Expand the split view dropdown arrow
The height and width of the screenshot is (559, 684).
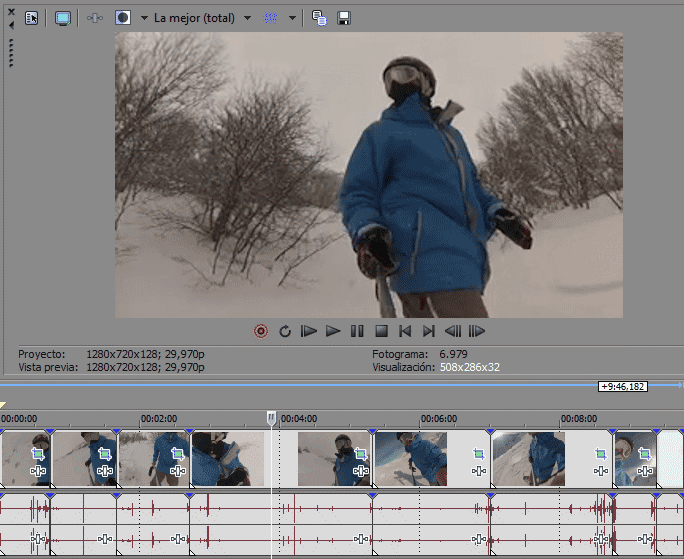pos(143,18)
